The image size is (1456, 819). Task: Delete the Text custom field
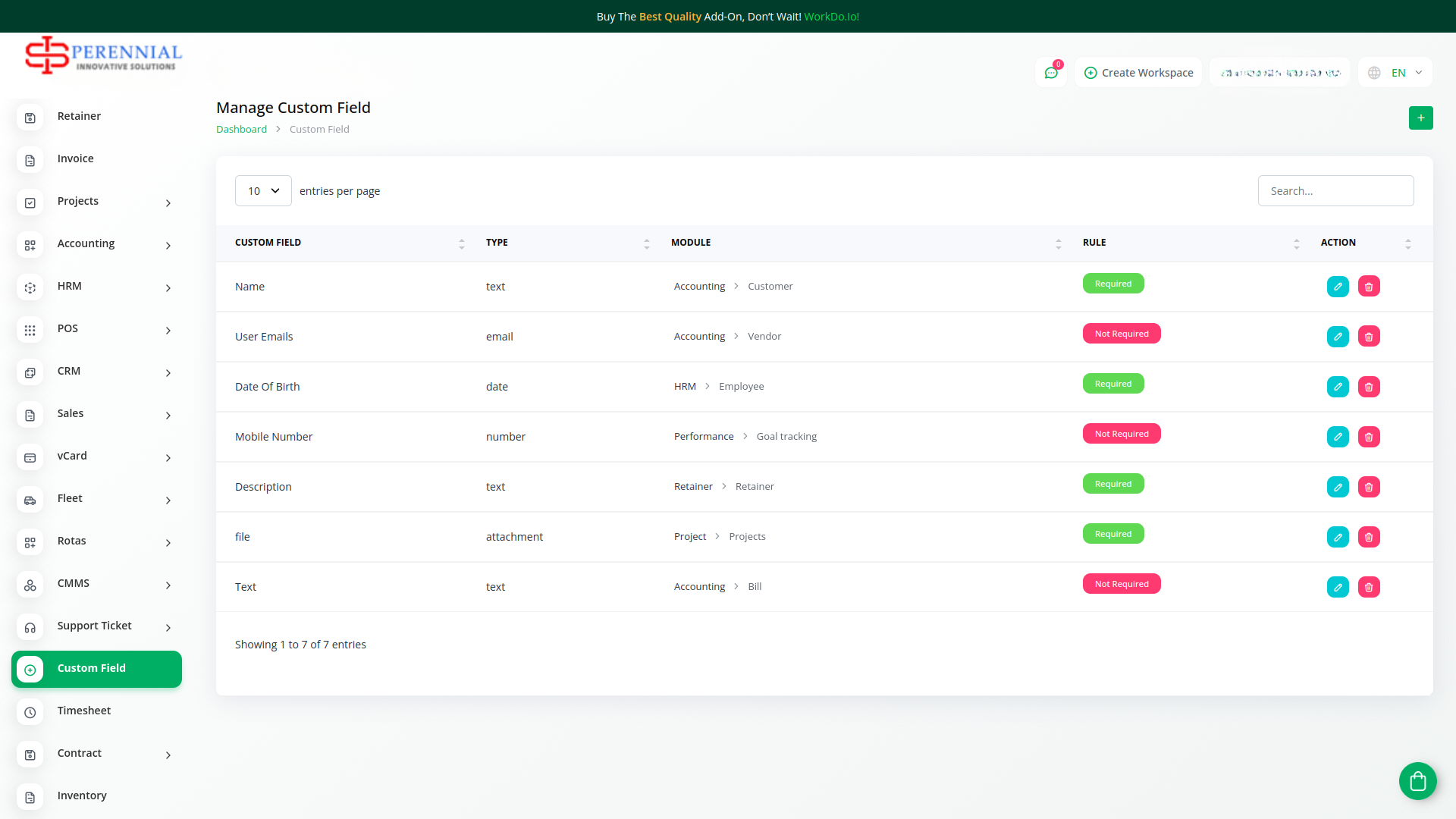1369,587
